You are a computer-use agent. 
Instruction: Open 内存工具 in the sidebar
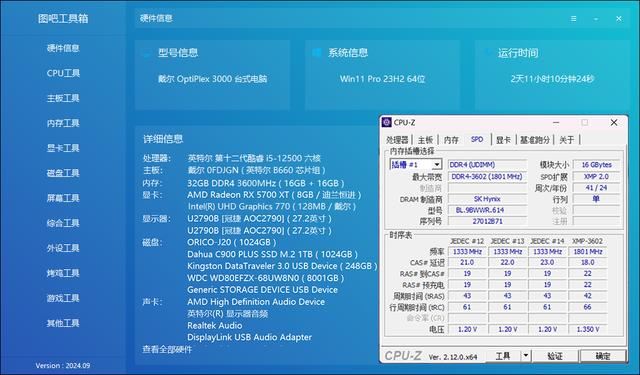63,123
